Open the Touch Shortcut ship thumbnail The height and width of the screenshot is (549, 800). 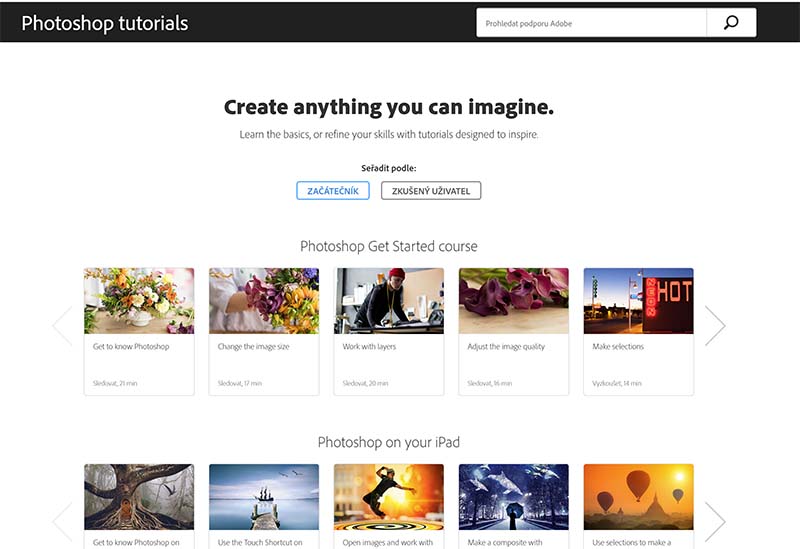click(264, 497)
